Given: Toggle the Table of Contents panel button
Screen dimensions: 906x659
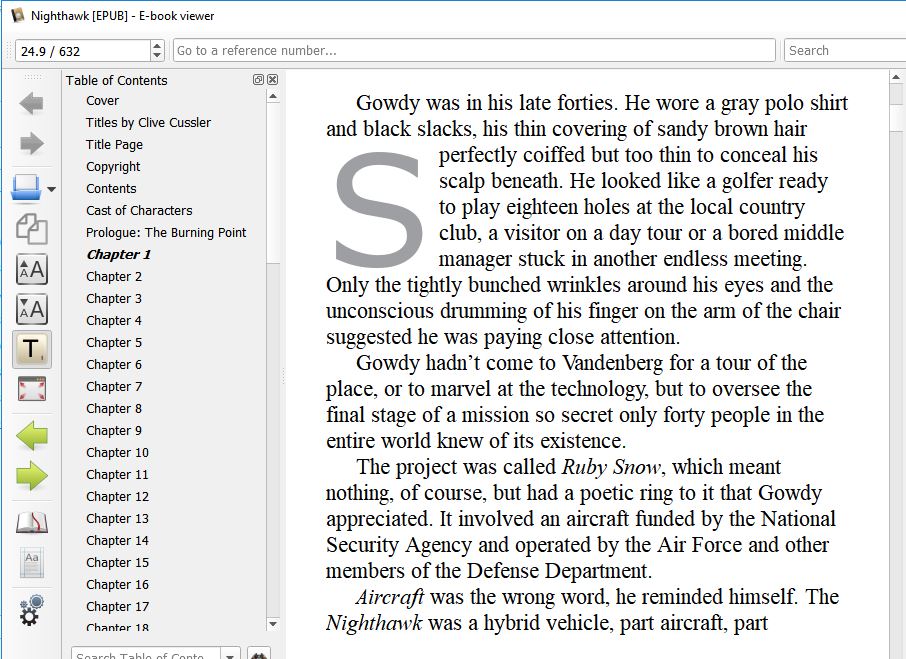Looking at the screenshot, I should point(31,349).
